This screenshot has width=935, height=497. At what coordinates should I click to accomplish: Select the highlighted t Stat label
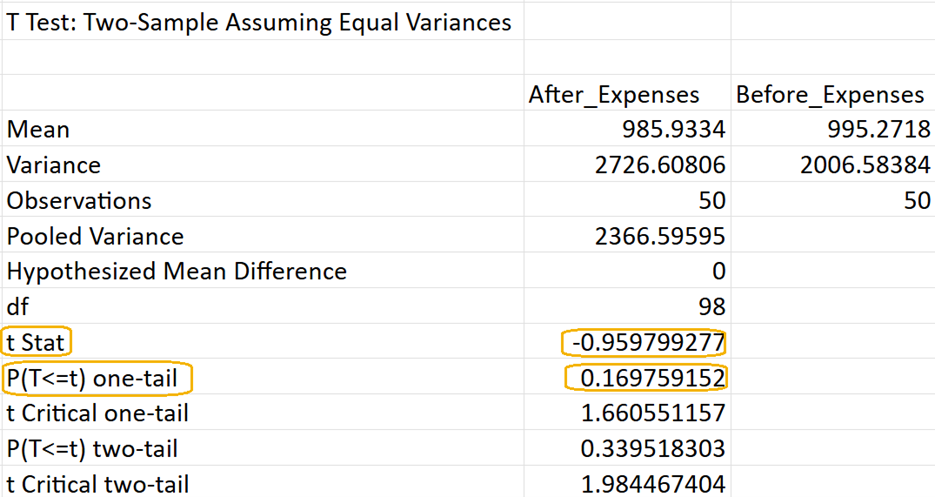(36, 342)
